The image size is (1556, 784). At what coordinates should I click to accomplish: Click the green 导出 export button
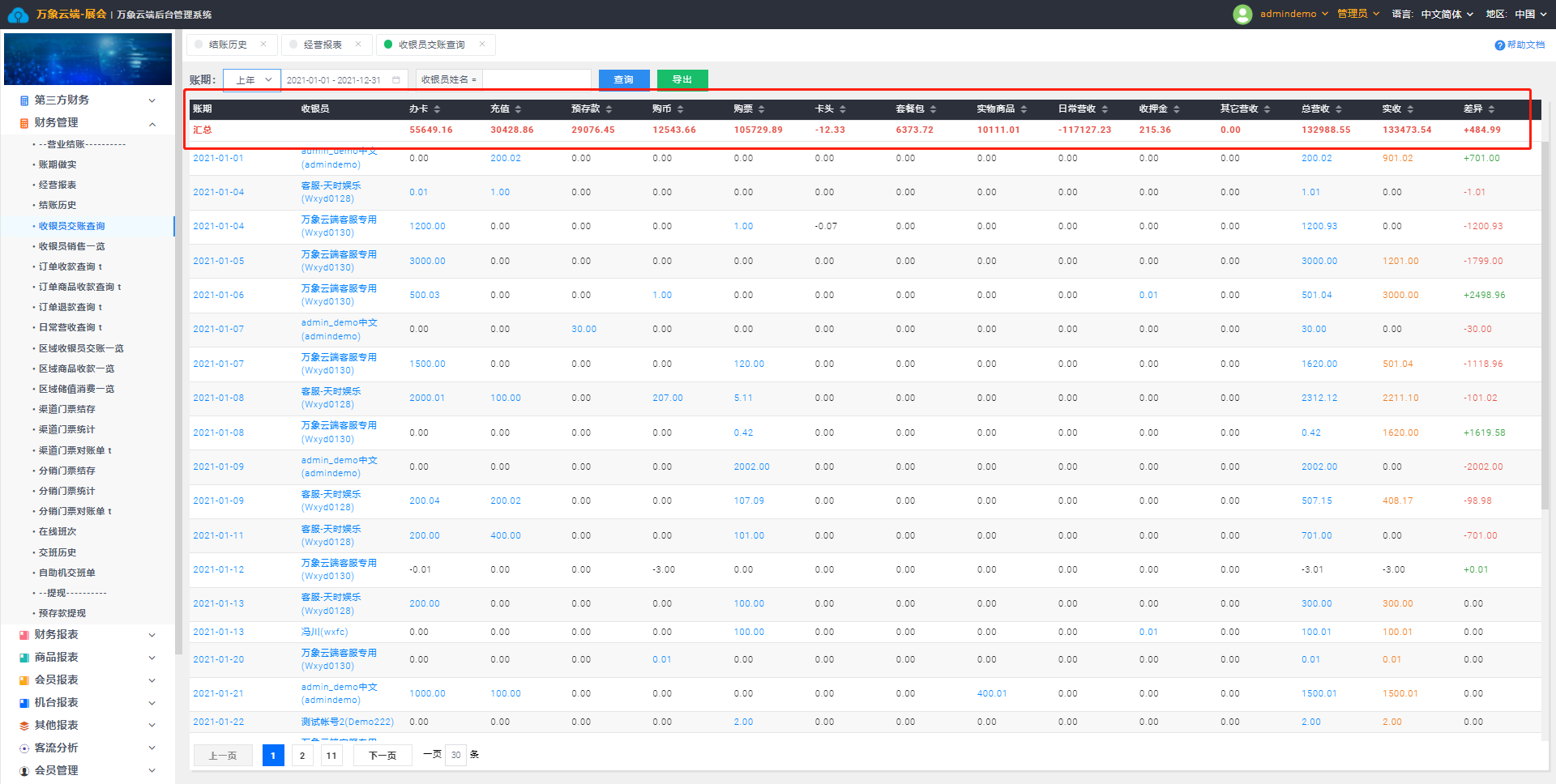[x=682, y=79]
